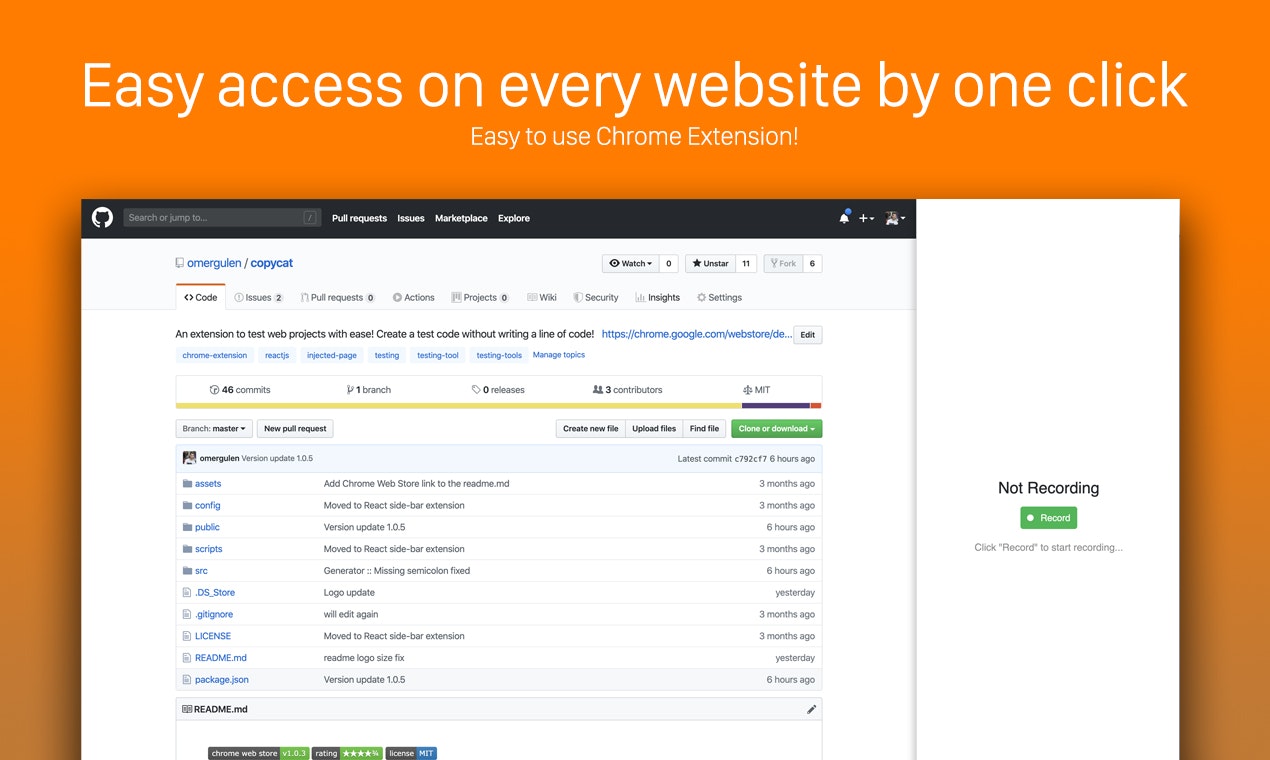Switch to the Code tab
Image resolution: width=1270 pixels, height=760 pixels.
coord(201,297)
